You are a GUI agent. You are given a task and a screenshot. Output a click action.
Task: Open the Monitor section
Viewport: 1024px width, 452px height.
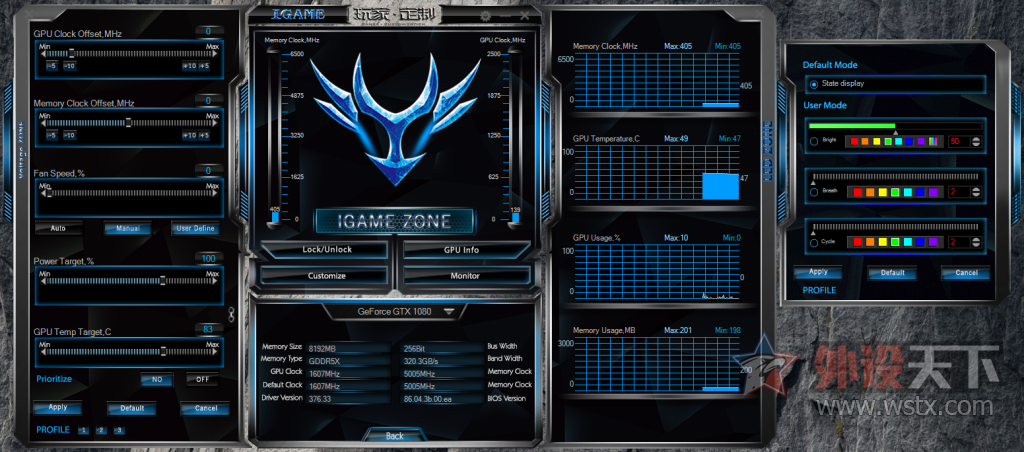pos(465,276)
